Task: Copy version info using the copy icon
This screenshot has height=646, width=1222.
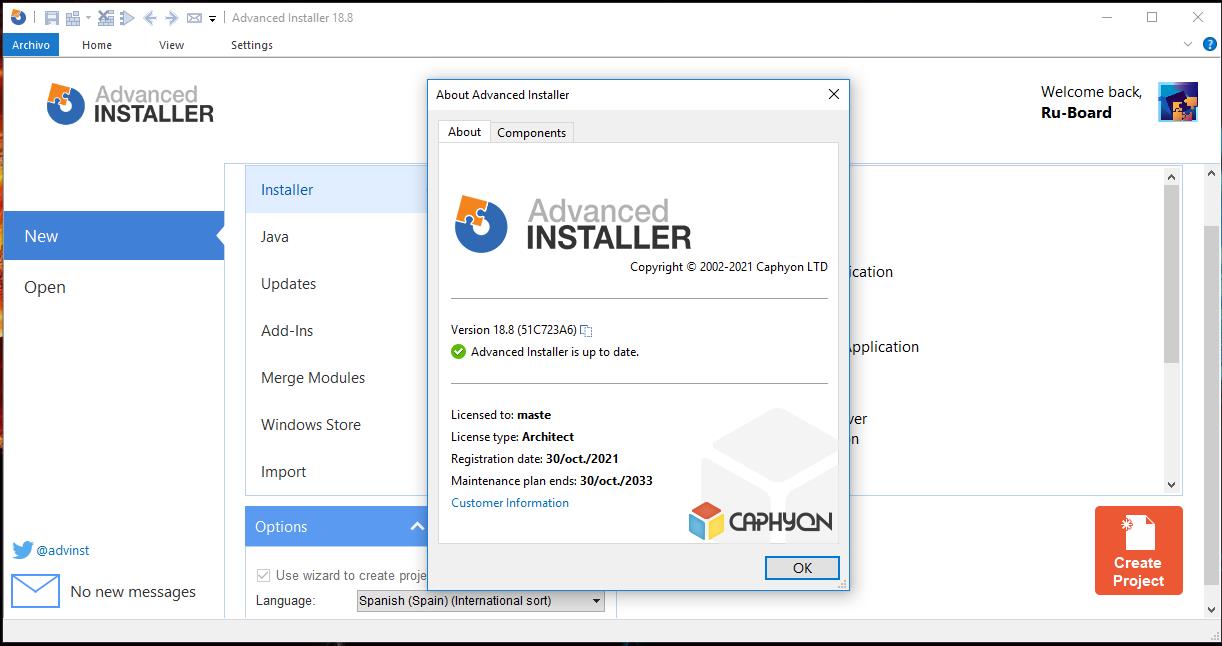Action: tap(586, 330)
